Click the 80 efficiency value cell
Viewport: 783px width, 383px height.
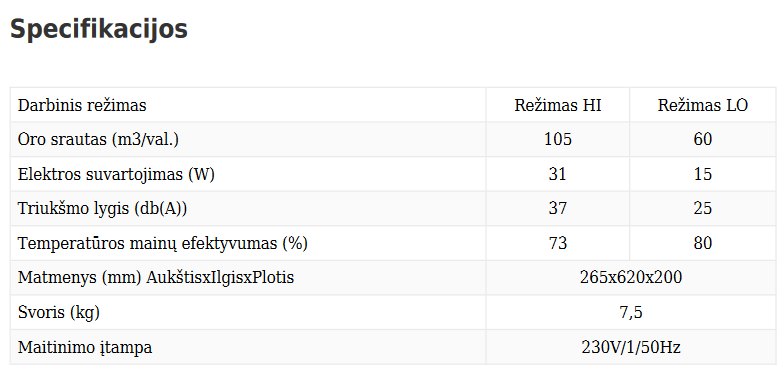pos(703,243)
